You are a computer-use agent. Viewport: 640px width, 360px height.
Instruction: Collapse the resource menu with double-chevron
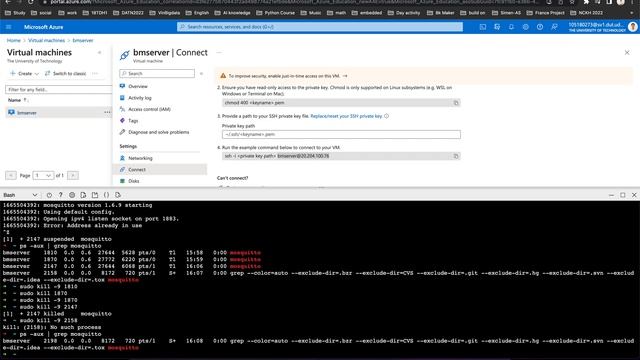[x=201, y=73]
